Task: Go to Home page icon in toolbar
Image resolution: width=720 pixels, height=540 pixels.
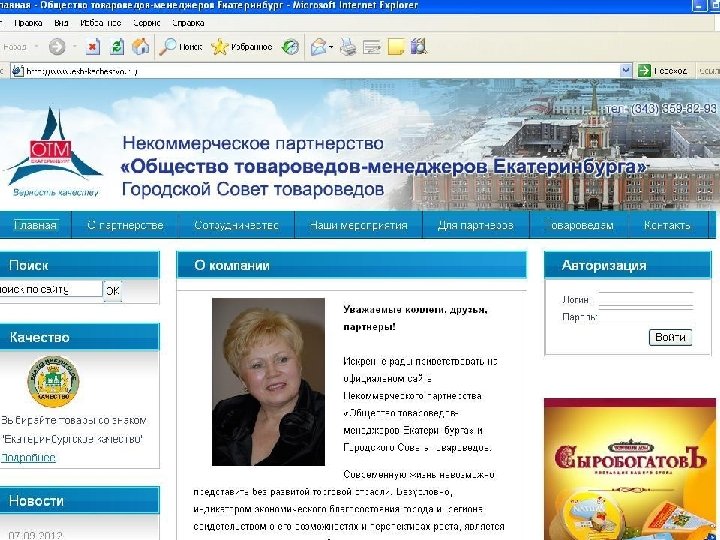Action: (141, 46)
